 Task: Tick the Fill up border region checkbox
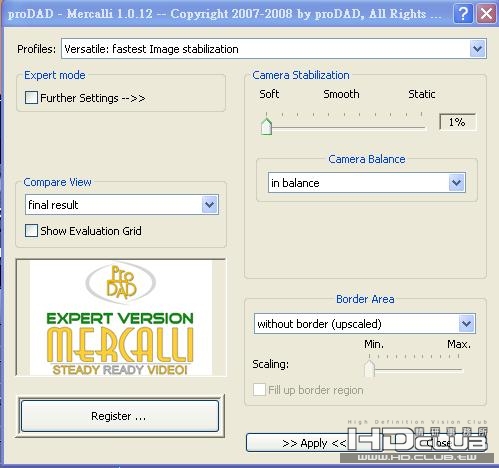(x=259, y=390)
